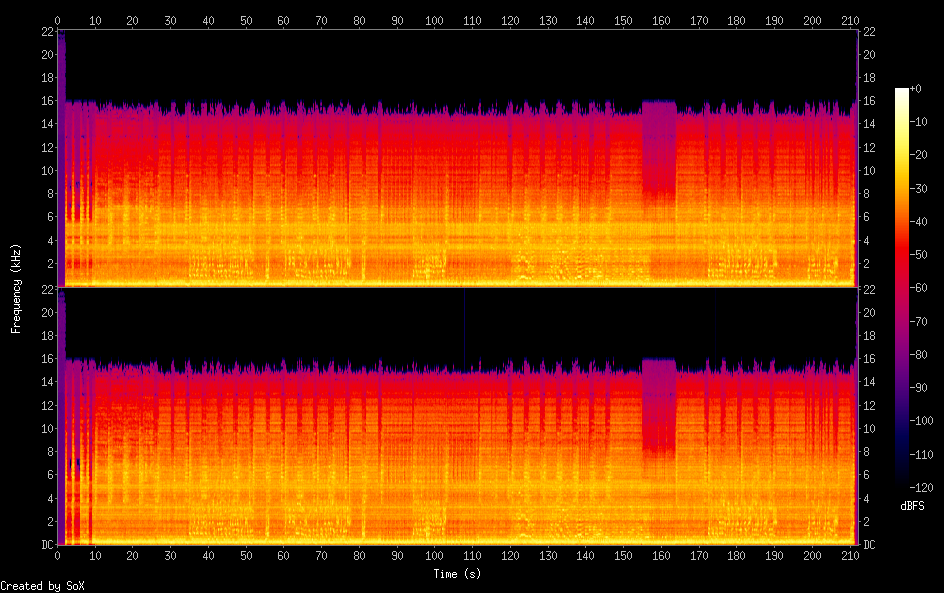Click the "DC" label at bottom right axis
The height and width of the screenshot is (593, 944).
coord(869,545)
